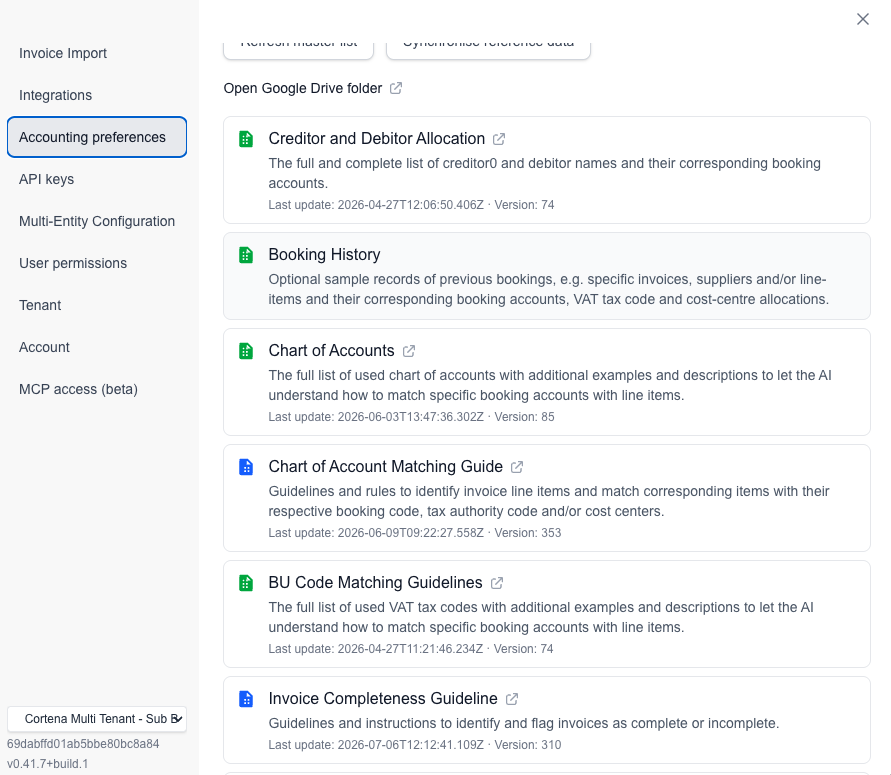Click the text 'Last update: 2026-06-09T09:22:27.558Z · Version: 353'
The width and height of the screenshot is (891, 775).
coord(414,532)
